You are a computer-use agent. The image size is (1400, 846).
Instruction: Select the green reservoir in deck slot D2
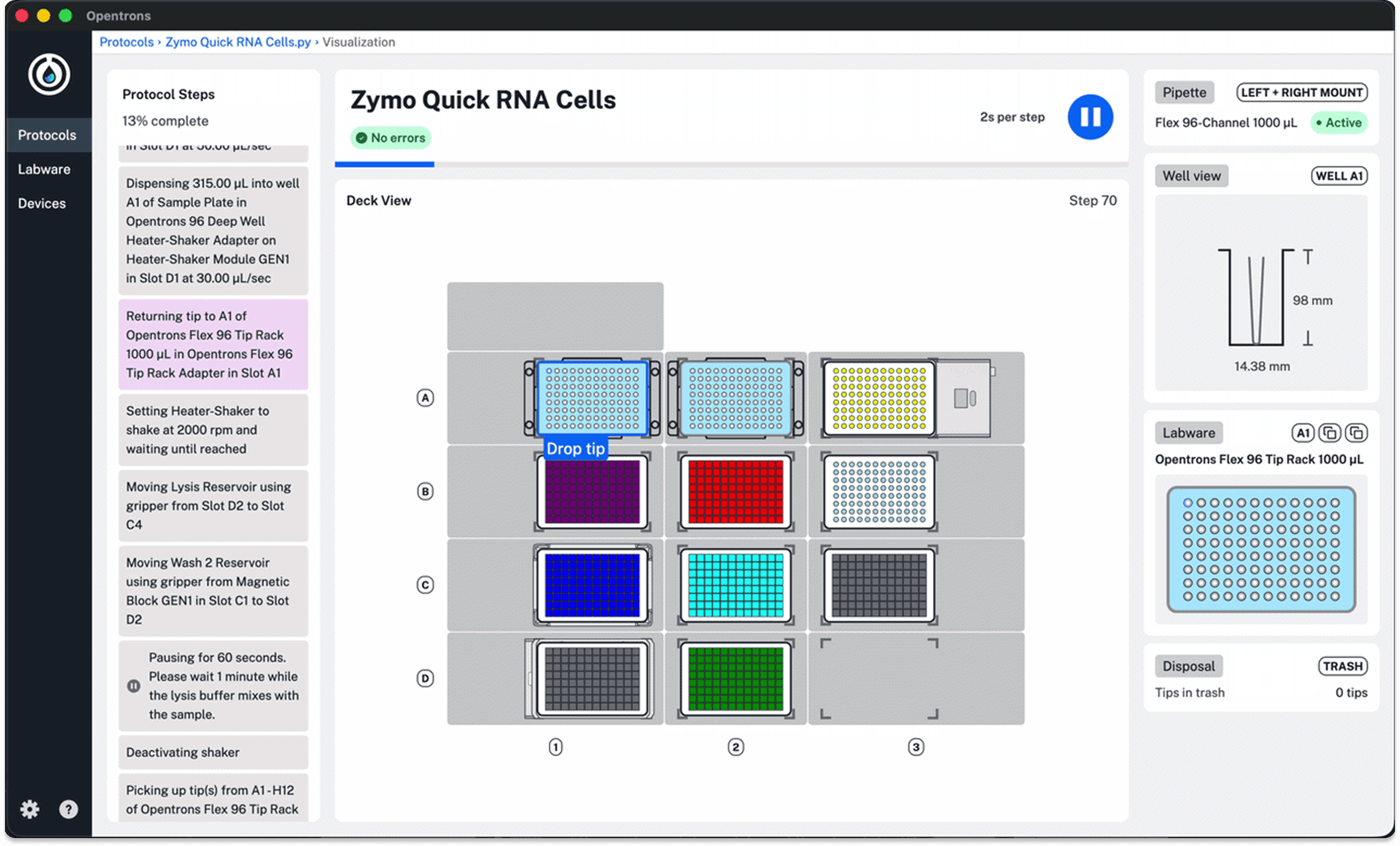click(735, 679)
